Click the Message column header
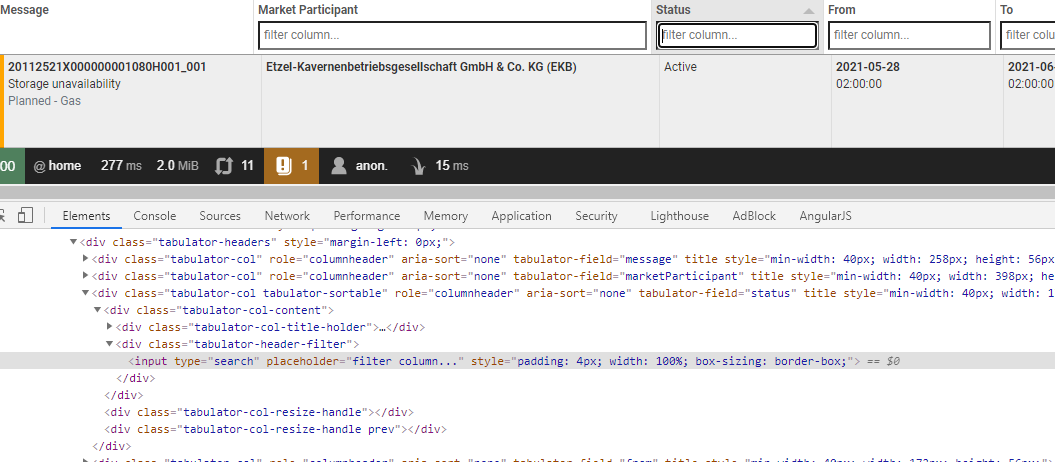This screenshot has height=462, width=1055. (24, 10)
